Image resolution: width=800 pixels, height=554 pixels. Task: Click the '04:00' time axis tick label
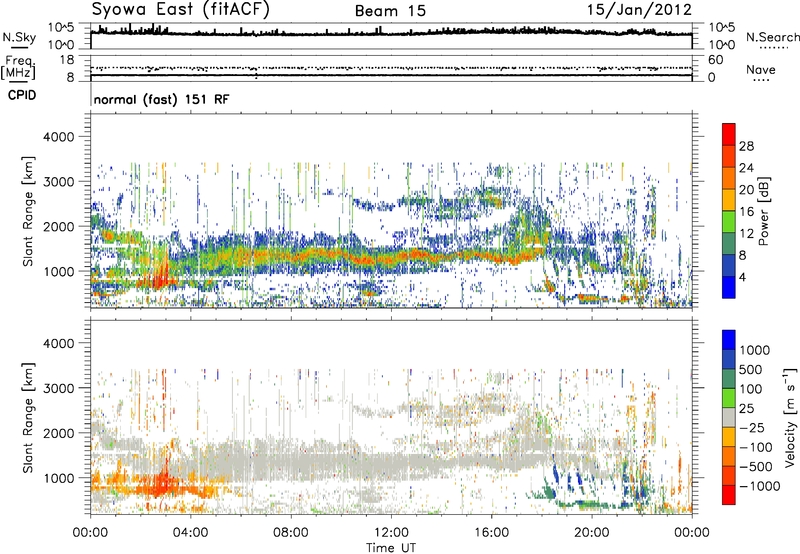coord(191,533)
